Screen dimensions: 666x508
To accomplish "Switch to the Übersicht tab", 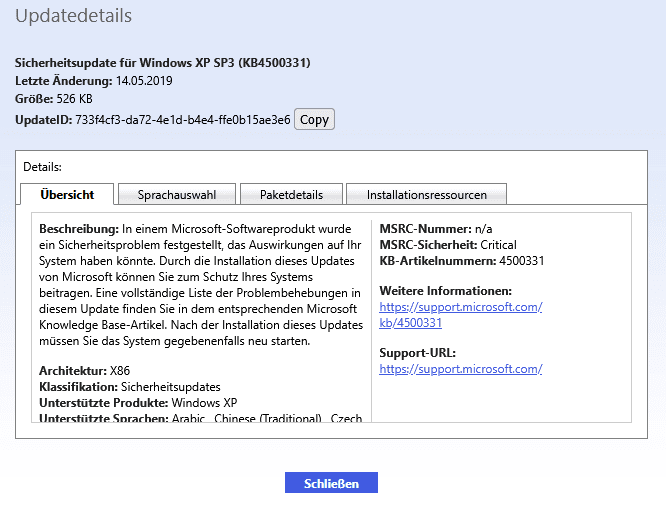I will tap(67, 195).
